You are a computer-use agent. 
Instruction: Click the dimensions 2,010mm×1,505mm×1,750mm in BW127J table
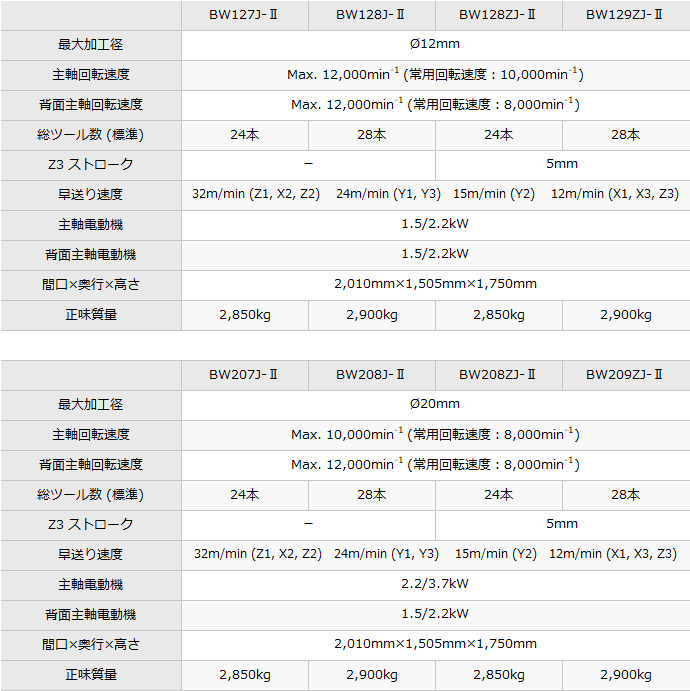click(435, 284)
